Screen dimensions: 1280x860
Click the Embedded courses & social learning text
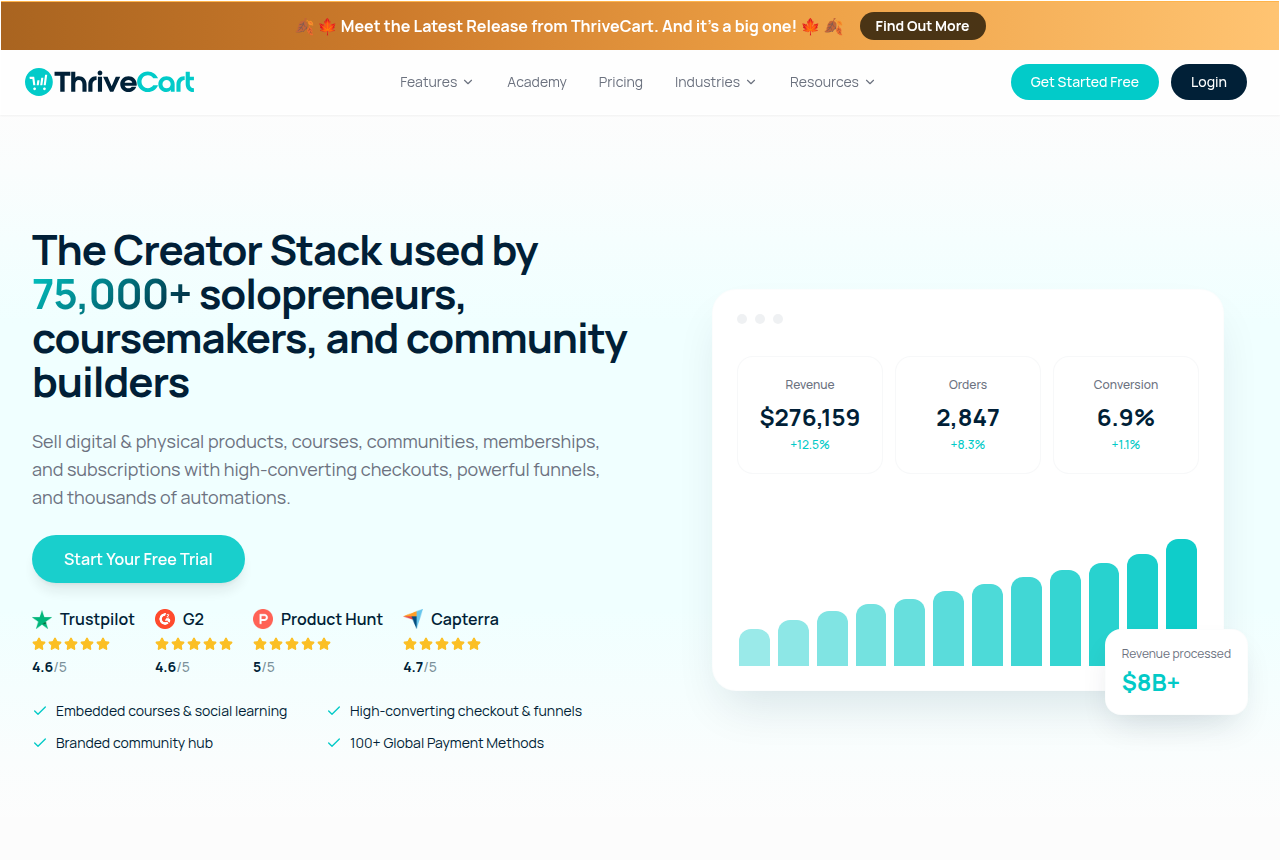pyautogui.click(x=171, y=711)
